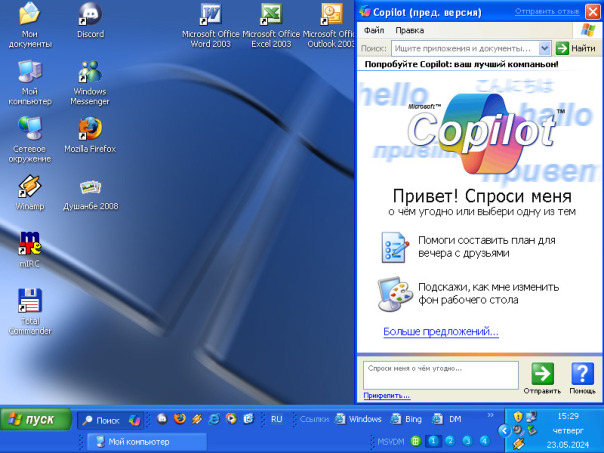604x453 pixels.
Task: Click the Найти search button
Action: (576, 49)
